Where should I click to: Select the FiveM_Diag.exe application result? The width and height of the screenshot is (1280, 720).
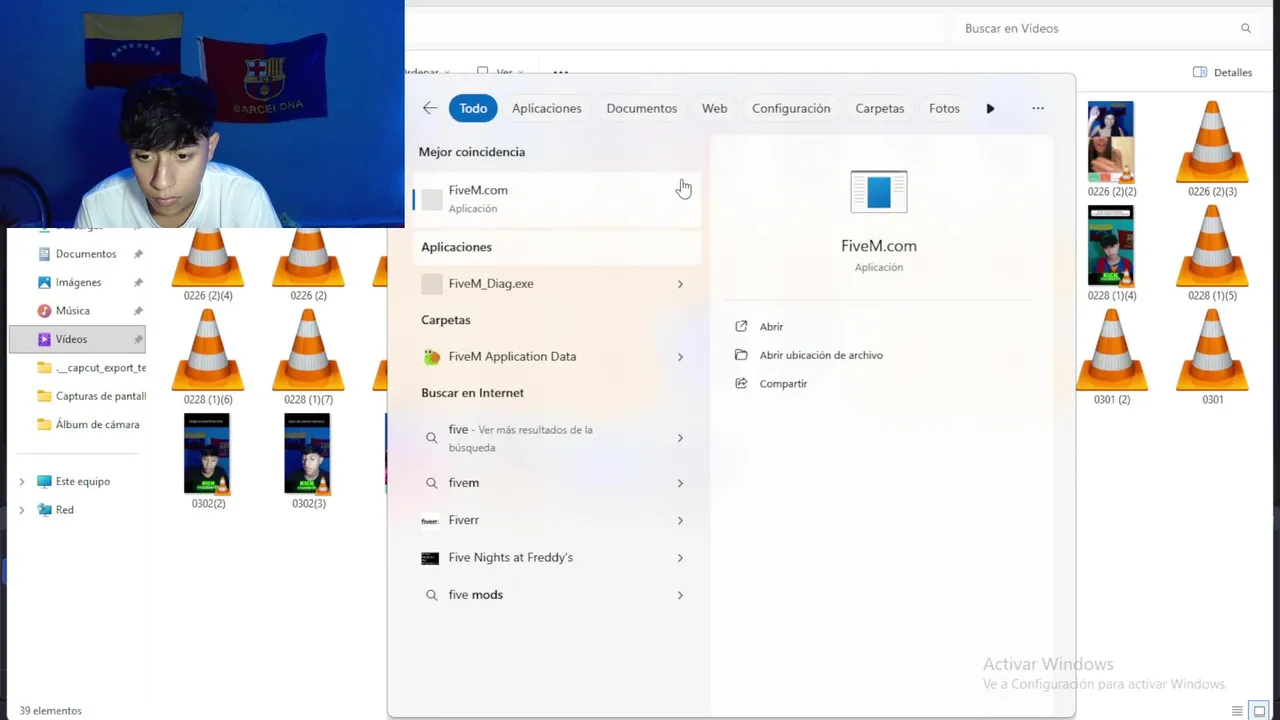pyautogui.click(x=556, y=284)
